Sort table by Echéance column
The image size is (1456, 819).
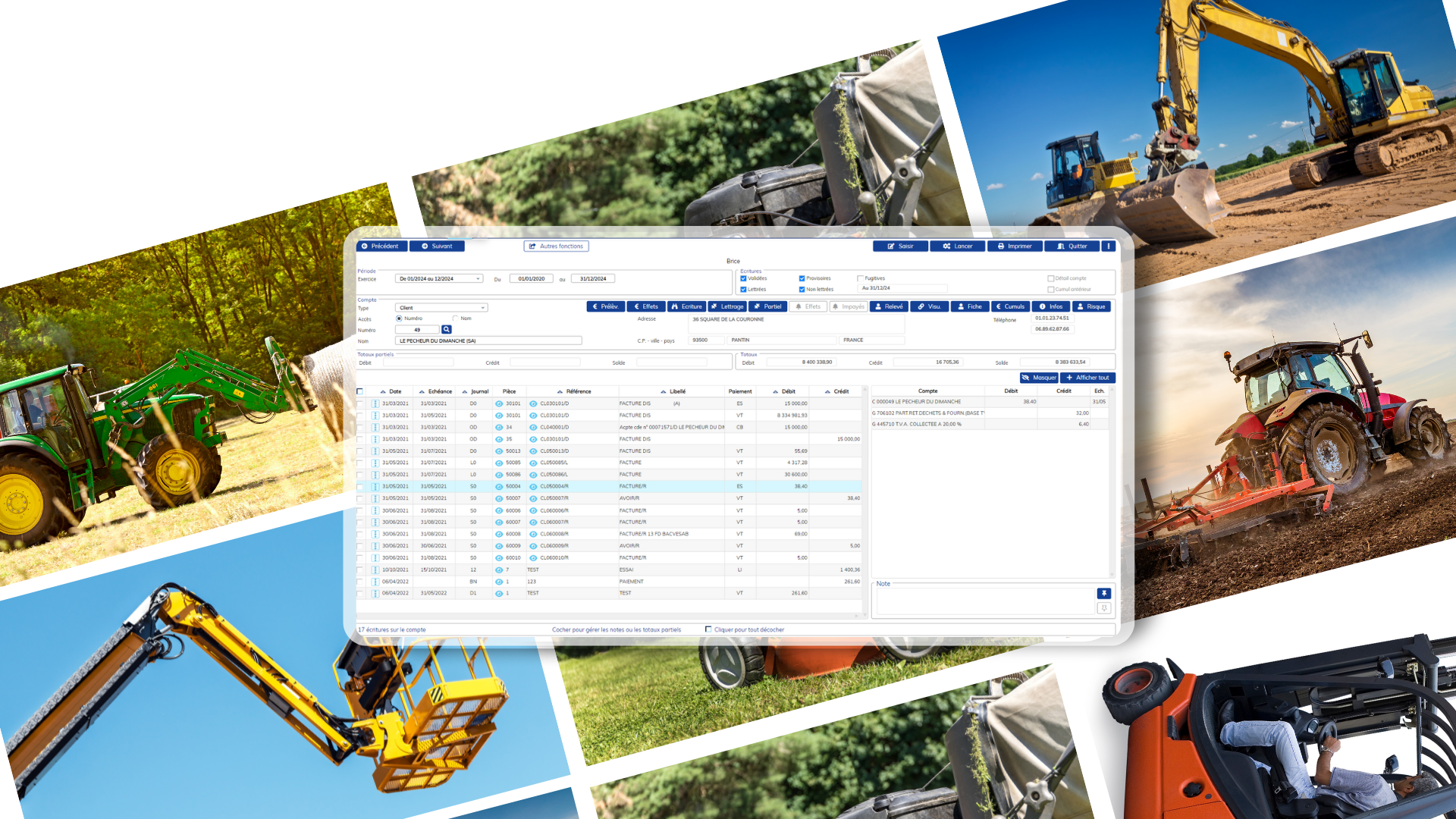(435, 392)
